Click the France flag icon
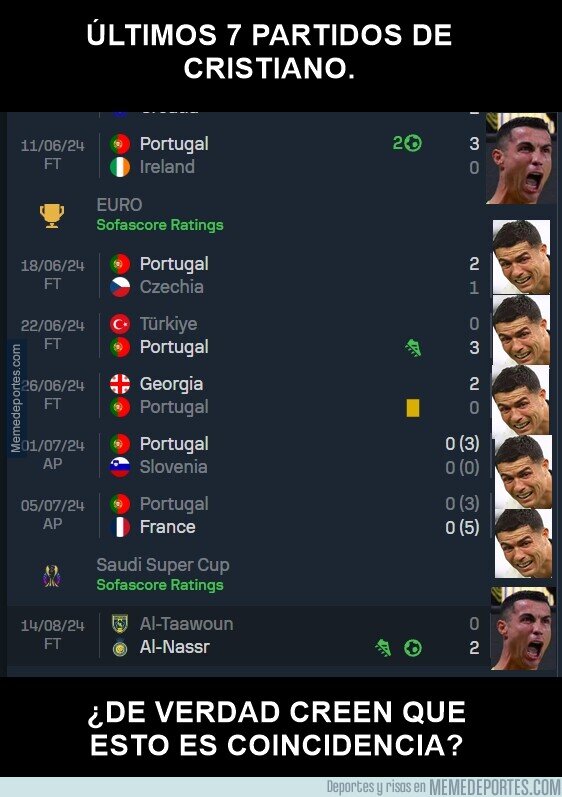The width and height of the screenshot is (562, 797). tap(120, 527)
